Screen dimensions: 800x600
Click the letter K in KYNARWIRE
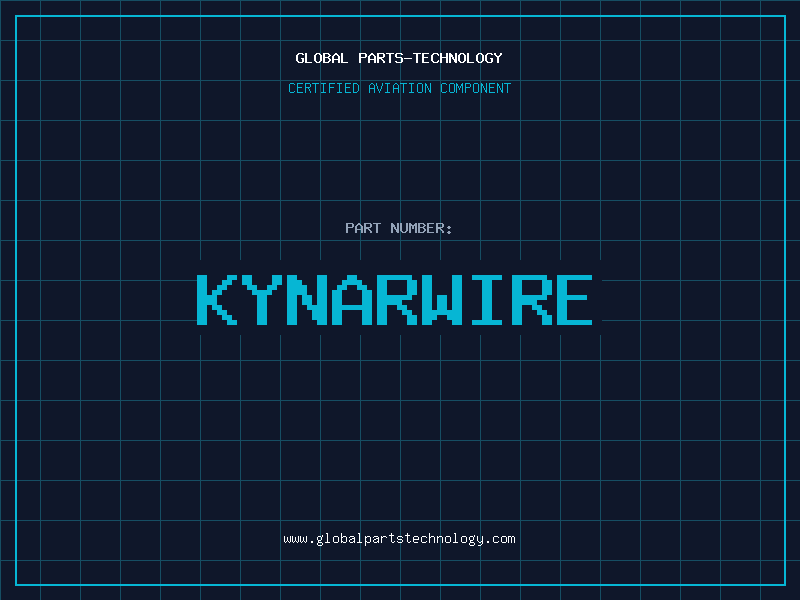pos(218,300)
